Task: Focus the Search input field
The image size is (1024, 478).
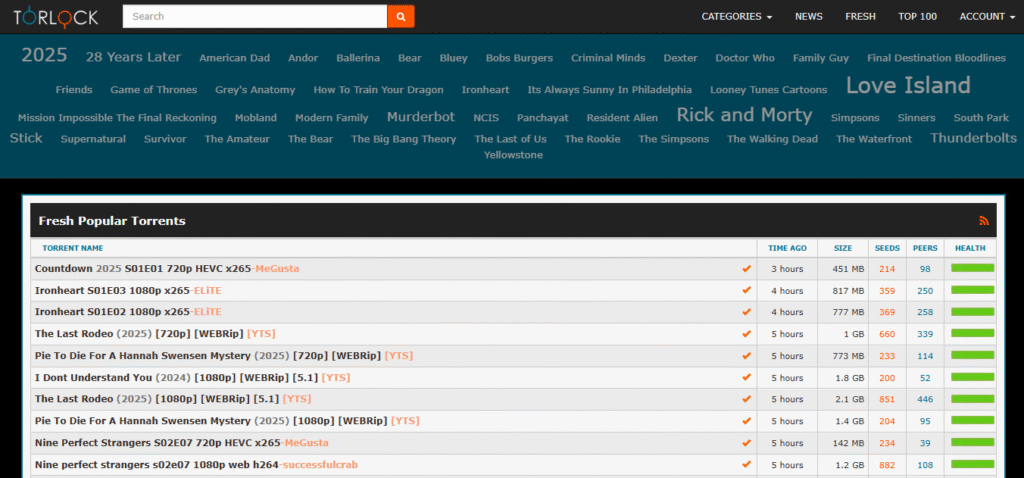Action: [x=255, y=16]
